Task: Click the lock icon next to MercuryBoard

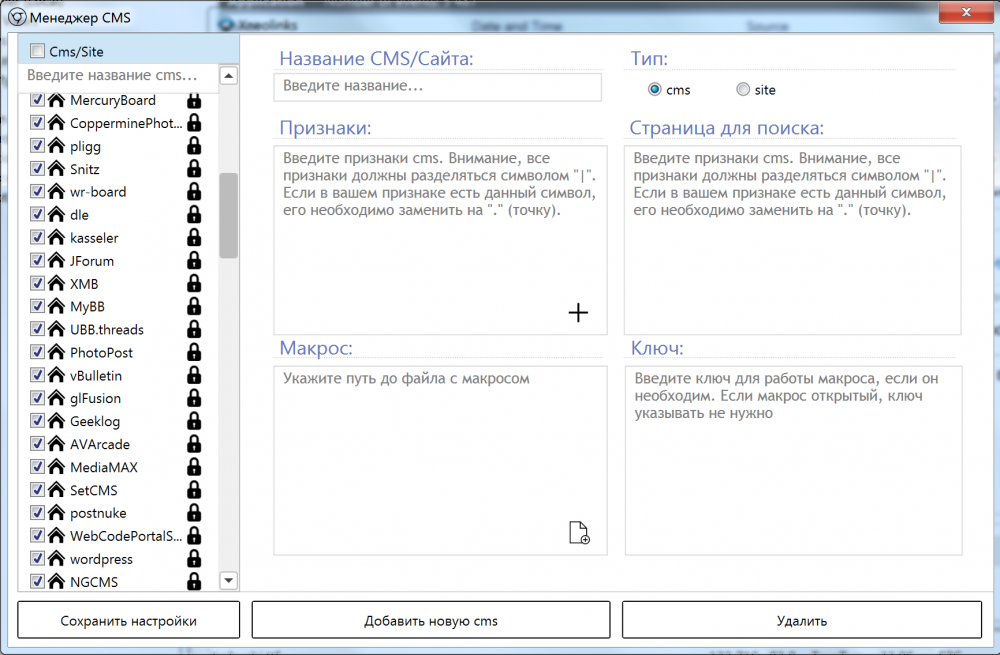Action: pos(194,100)
